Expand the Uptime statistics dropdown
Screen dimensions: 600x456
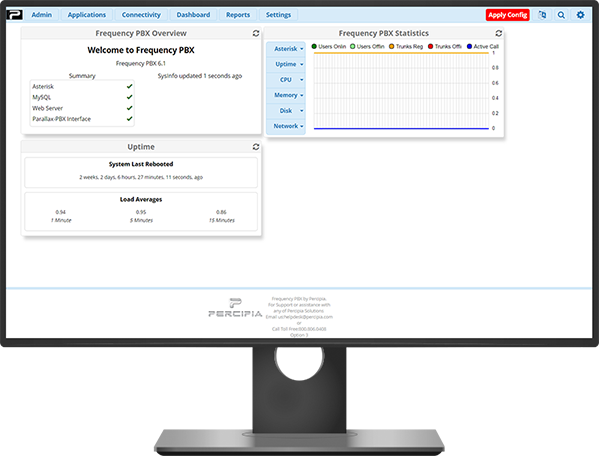tap(289, 63)
